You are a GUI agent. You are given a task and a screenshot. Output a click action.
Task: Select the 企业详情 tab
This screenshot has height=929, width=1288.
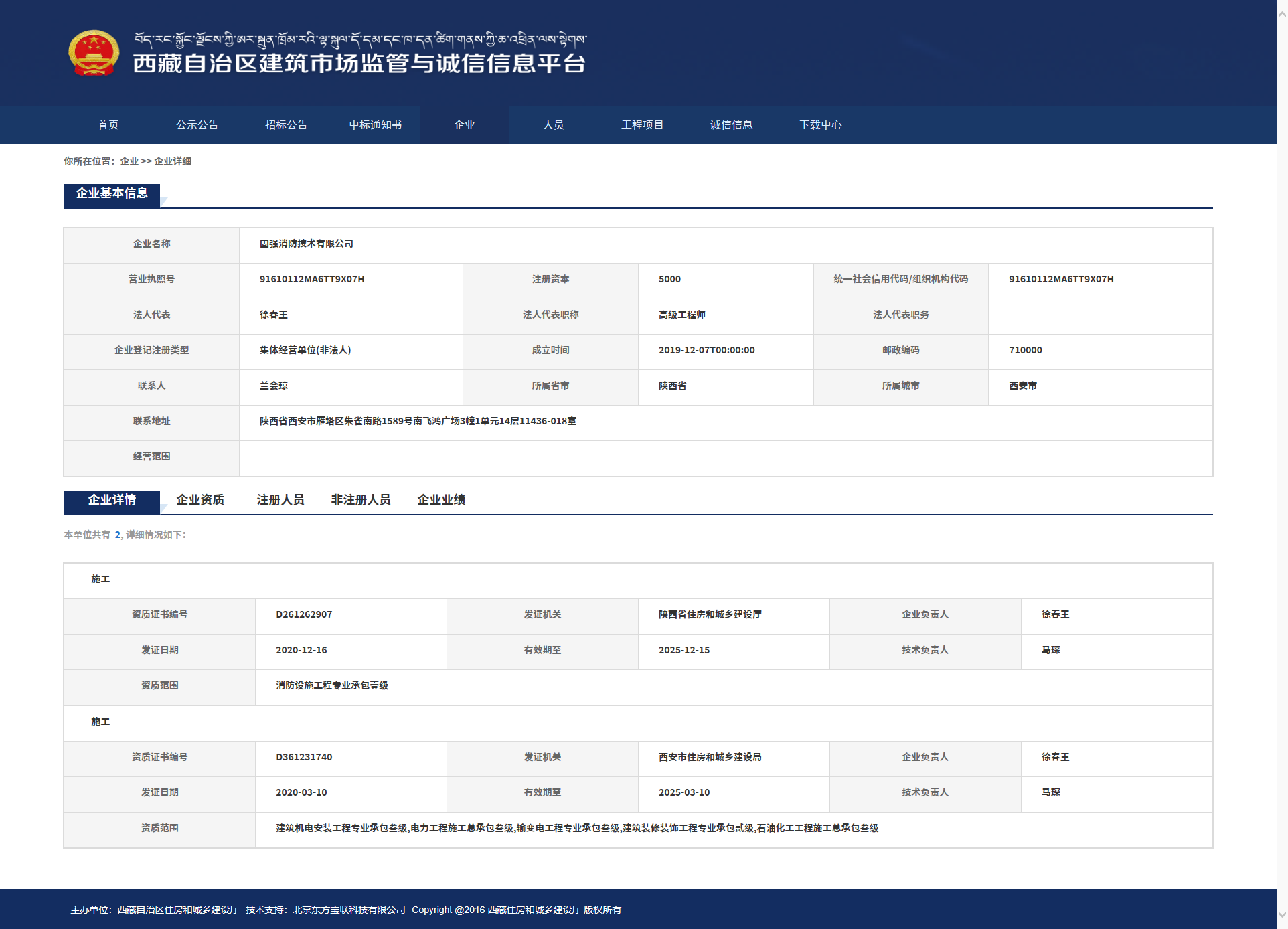coord(111,500)
